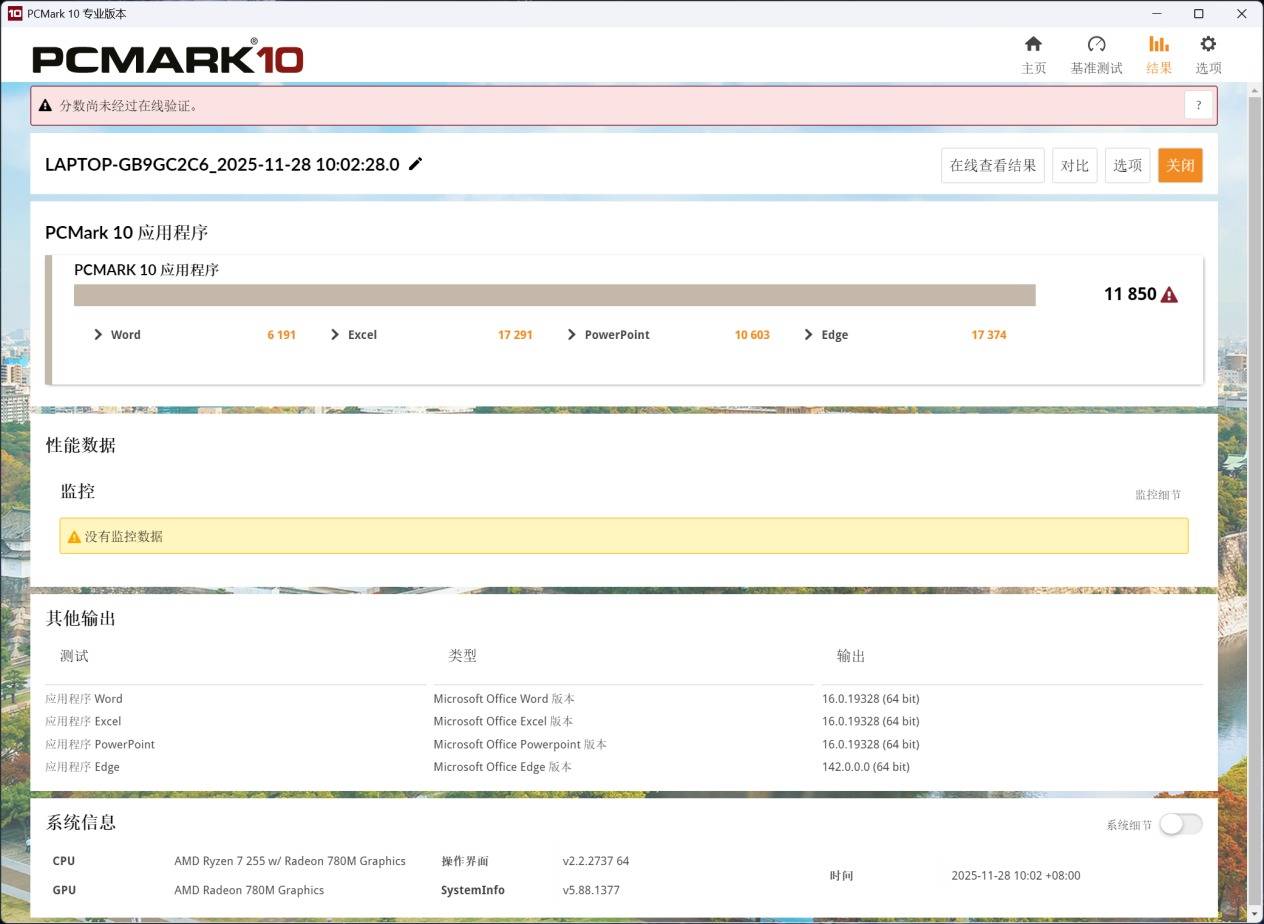Viewport: 1264px width, 924px height.
Task: Click the warning icon in the unverified score banner
Action: pos(46,105)
